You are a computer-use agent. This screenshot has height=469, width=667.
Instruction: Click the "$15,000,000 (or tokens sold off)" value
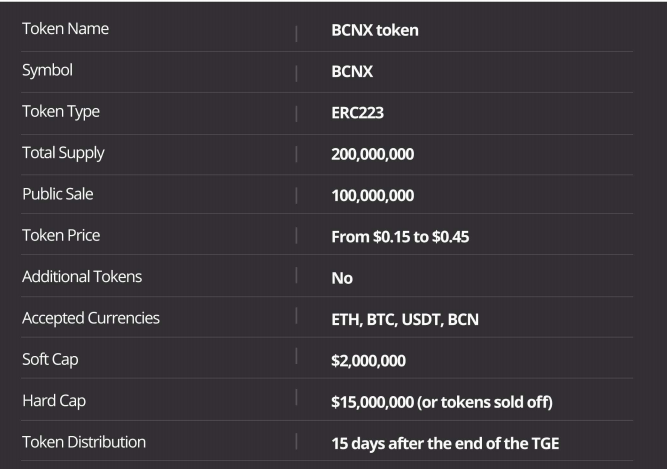click(442, 402)
